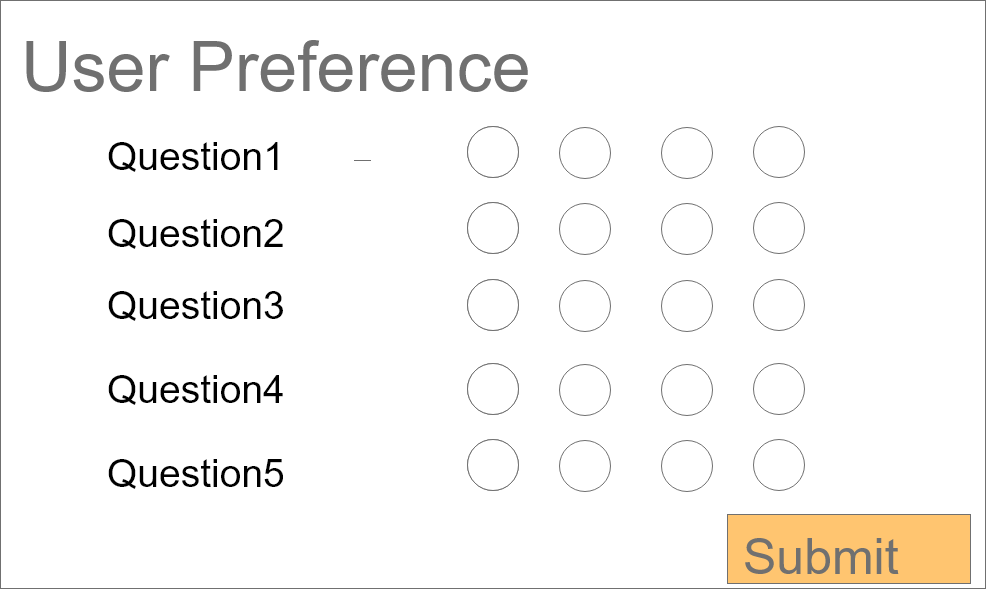Screen dimensions: 986x589
Task: Choose second radio option for Question4
Action: pyautogui.click(x=585, y=390)
